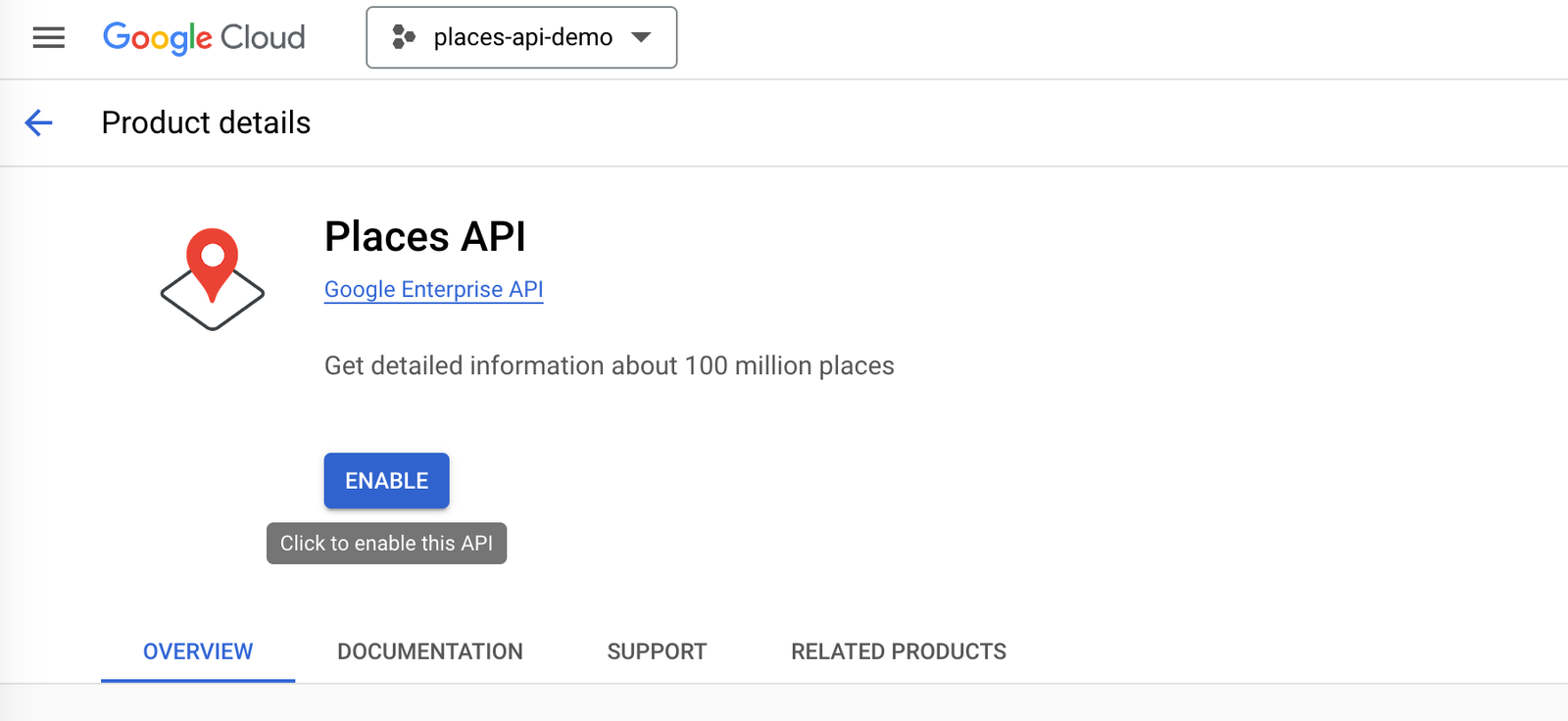Follow the Google Enterprise API link

point(433,289)
